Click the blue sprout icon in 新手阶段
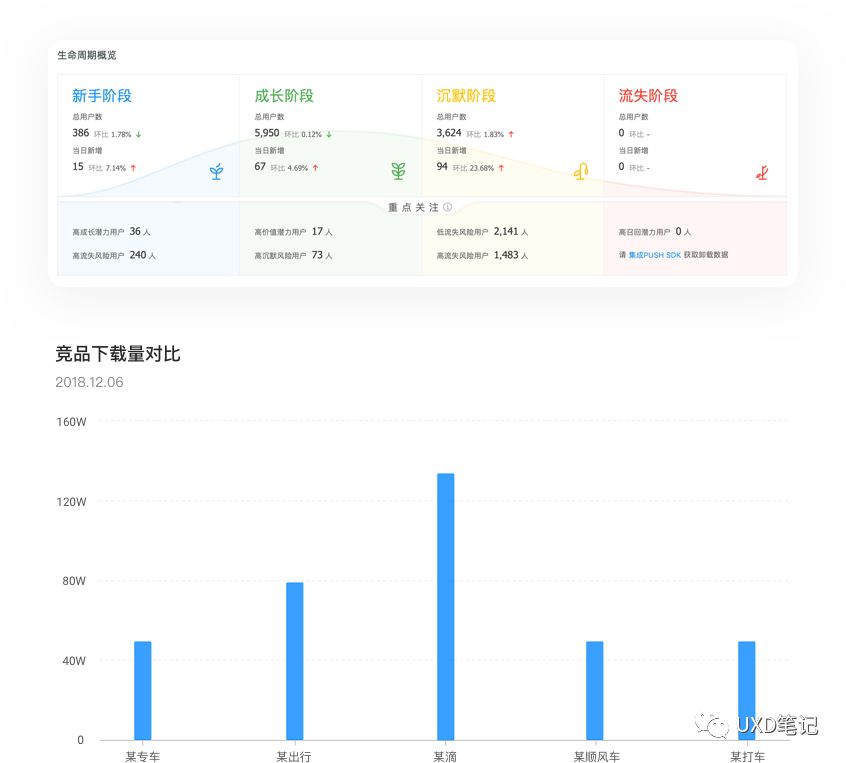This screenshot has width=846, height=763. coord(216,172)
